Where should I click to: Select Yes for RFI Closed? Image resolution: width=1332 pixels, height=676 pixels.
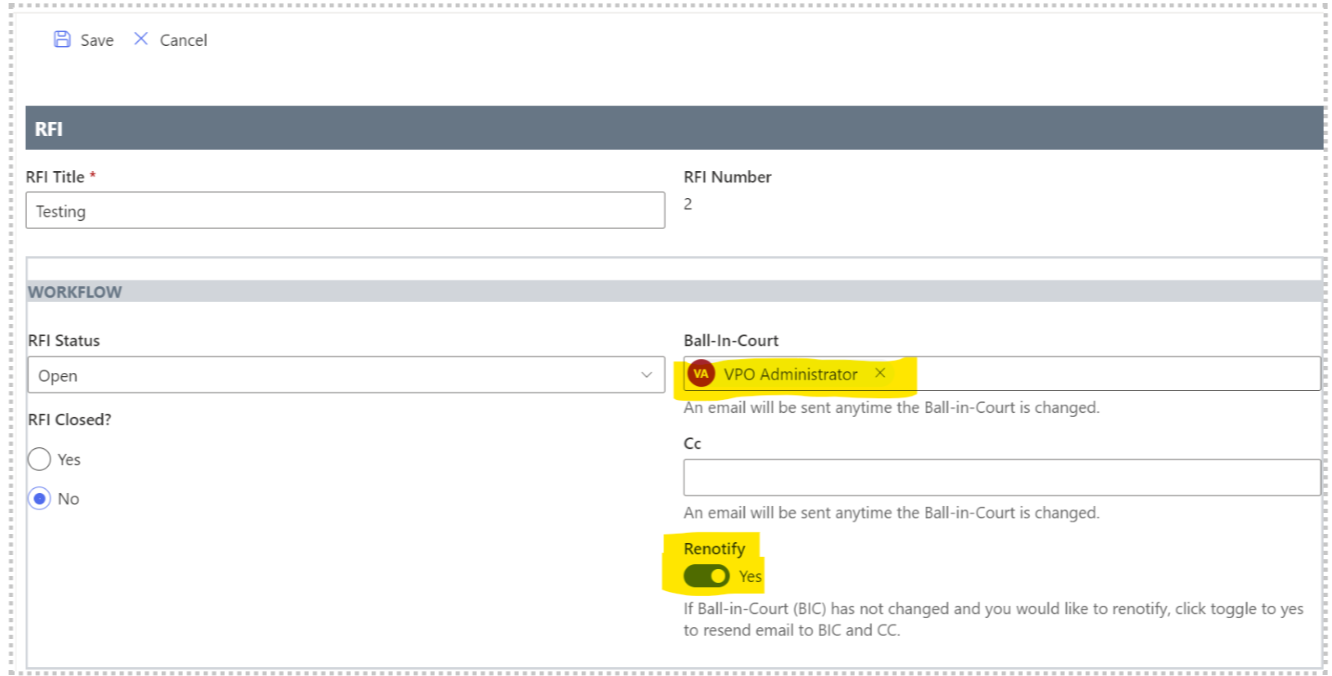39,459
